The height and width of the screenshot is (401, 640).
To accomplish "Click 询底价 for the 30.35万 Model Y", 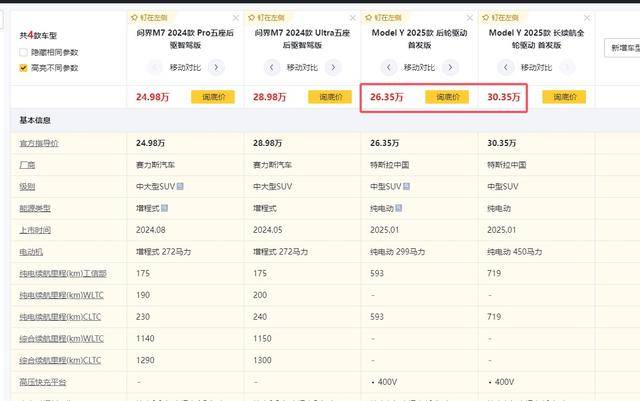I will [x=564, y=97].
